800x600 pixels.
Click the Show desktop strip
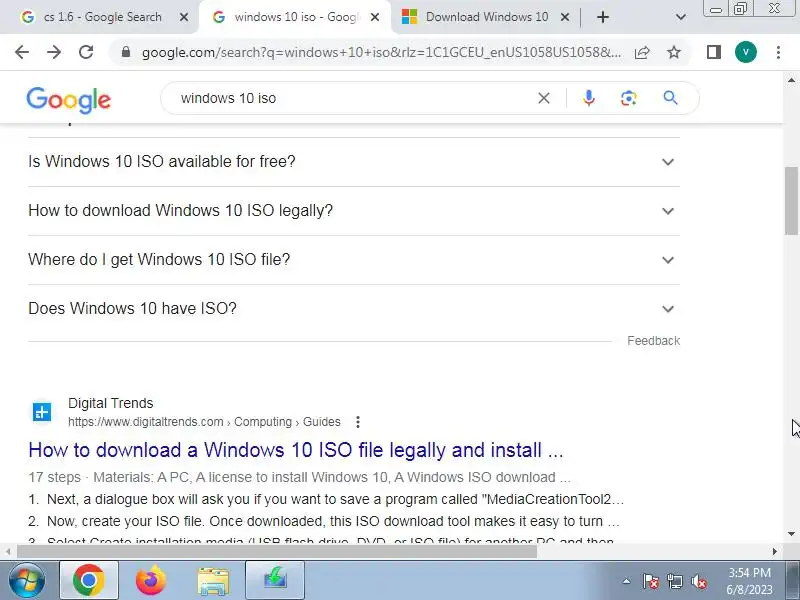pyautogui.click(x=795, y=580)
